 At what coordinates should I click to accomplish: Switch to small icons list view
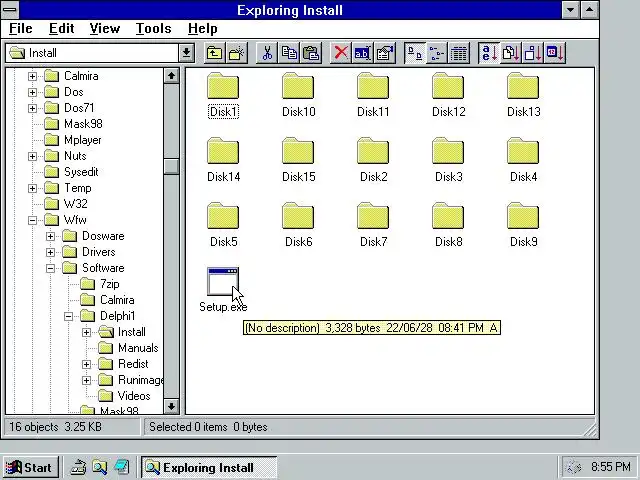point(437,53)
